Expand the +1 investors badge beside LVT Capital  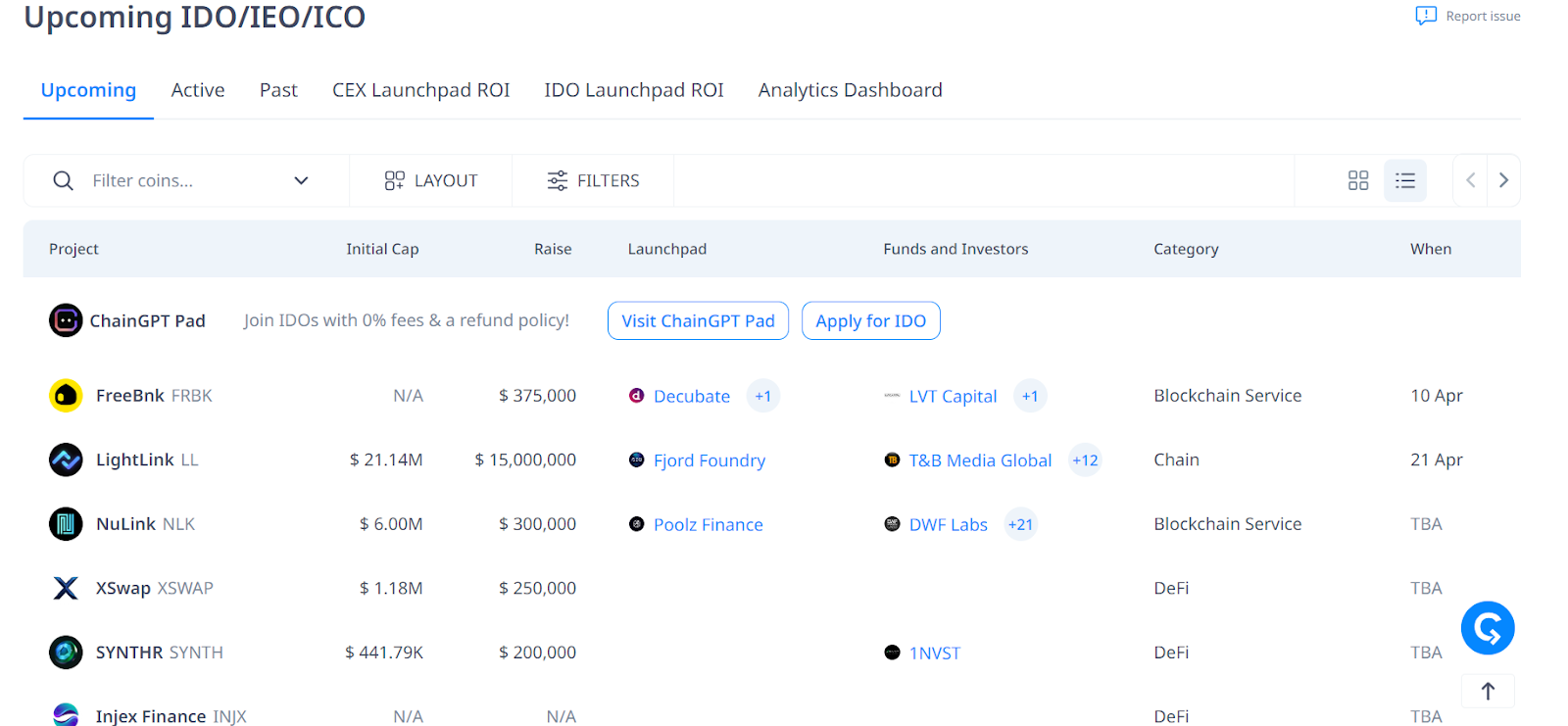(x=1030, y=396)
